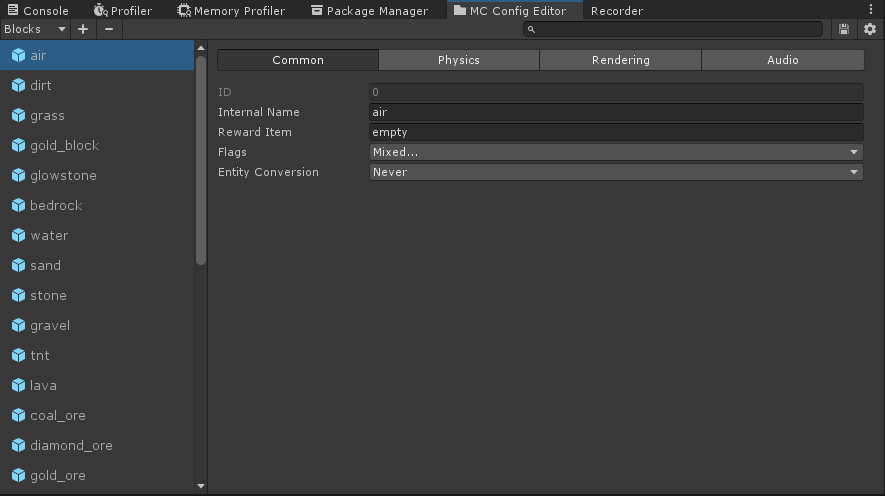Switch to the Physics tab
Image resolution: width=885 pixels, height=496 pixels.
click(459, 60)
